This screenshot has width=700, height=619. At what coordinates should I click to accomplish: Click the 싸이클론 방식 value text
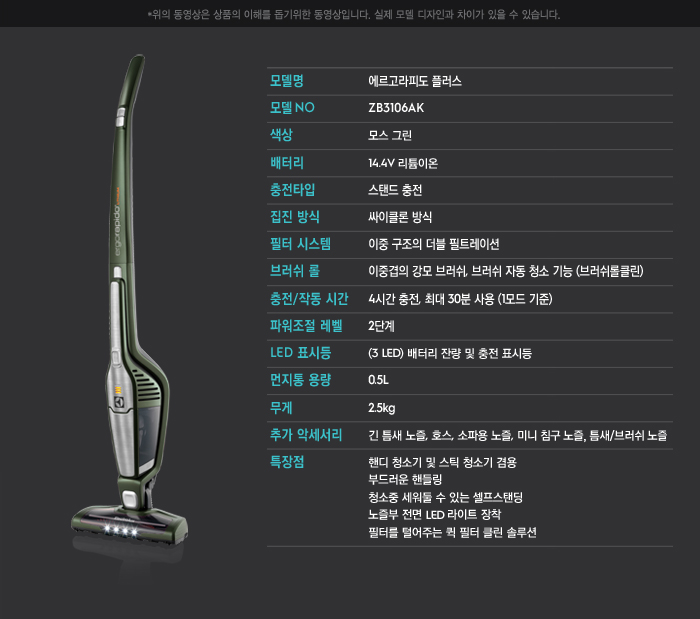(400, 217)
